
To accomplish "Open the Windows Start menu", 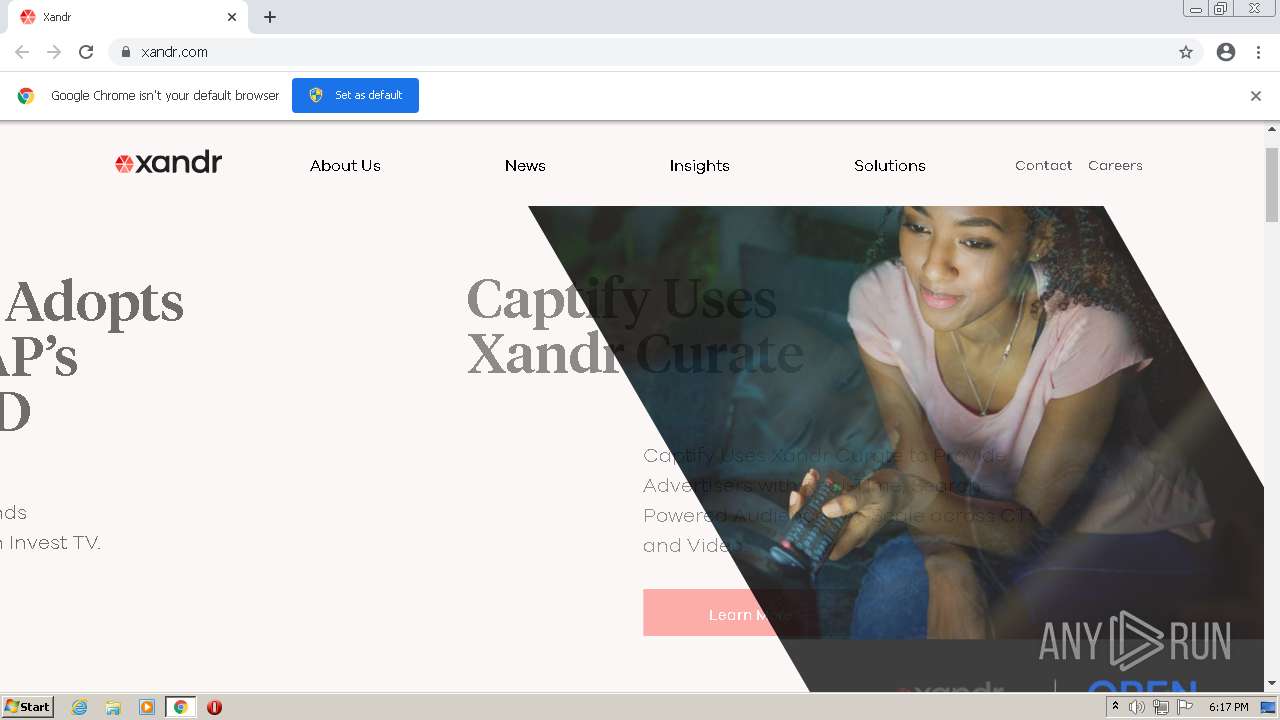I will pyautogui.click(x=28, y=707).
